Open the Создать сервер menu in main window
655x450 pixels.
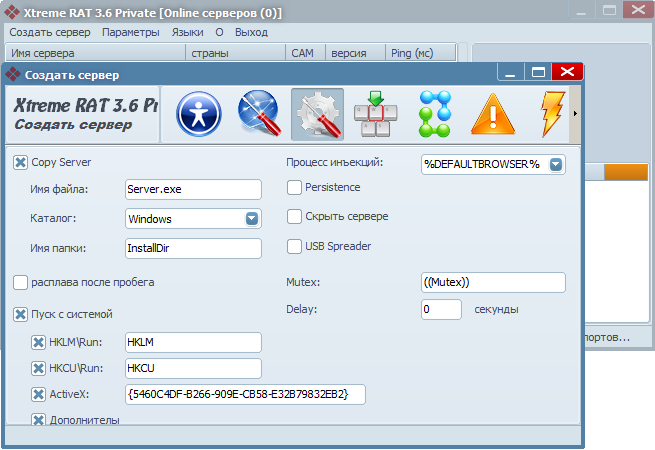point(50,32)
